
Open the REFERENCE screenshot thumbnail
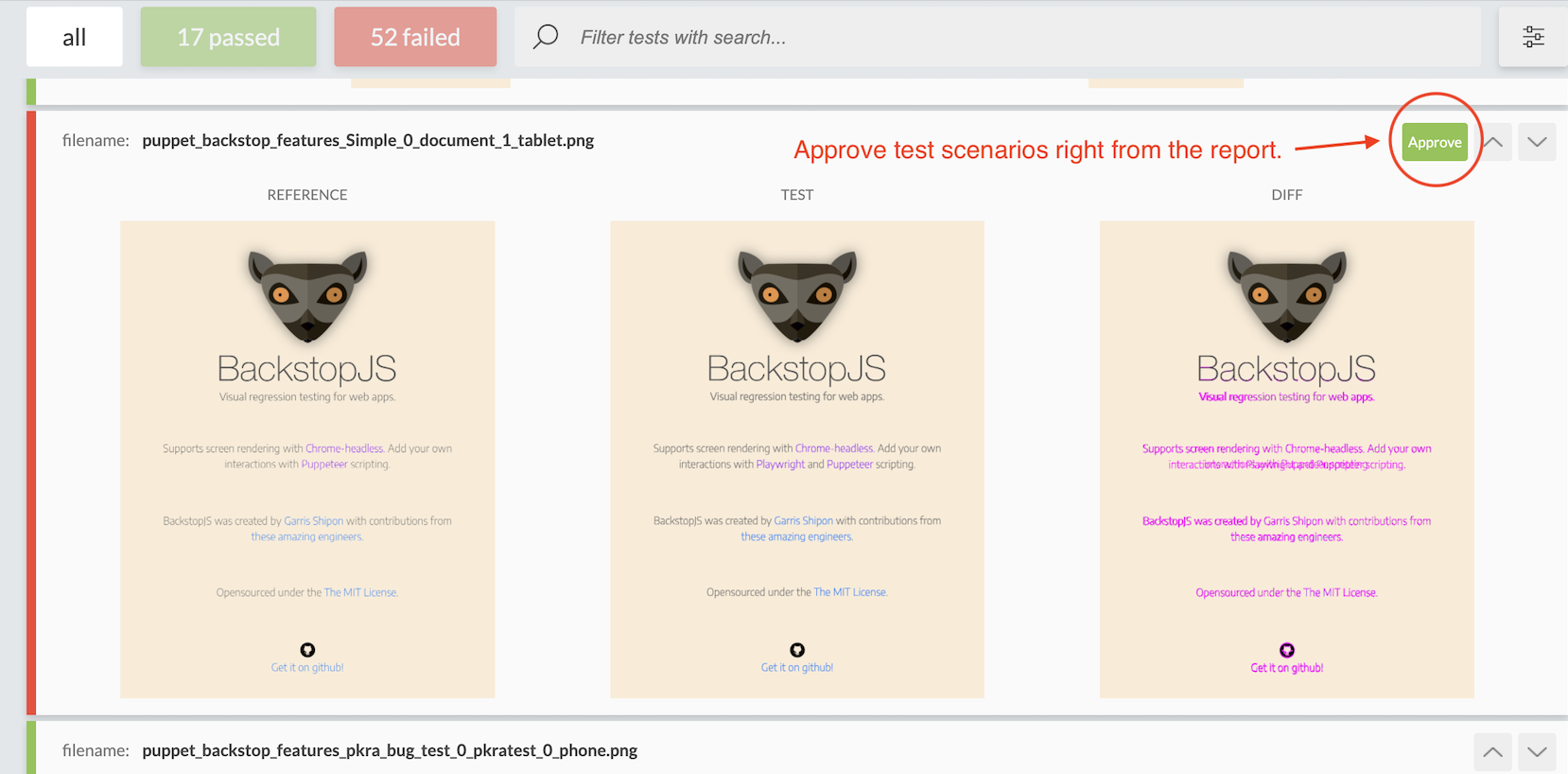coord(307,460)
